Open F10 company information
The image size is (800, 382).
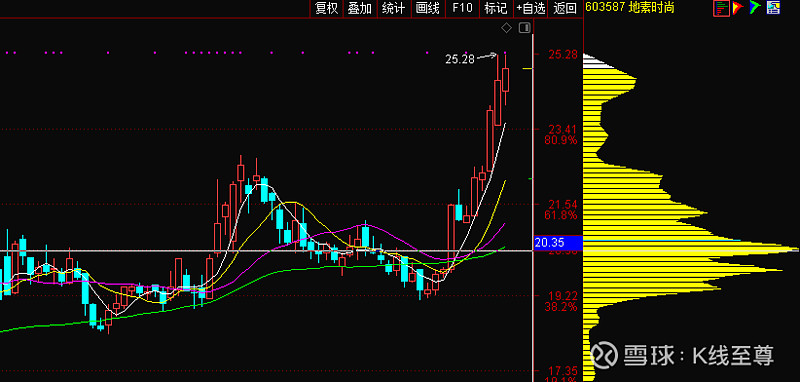tap(462, 8)
